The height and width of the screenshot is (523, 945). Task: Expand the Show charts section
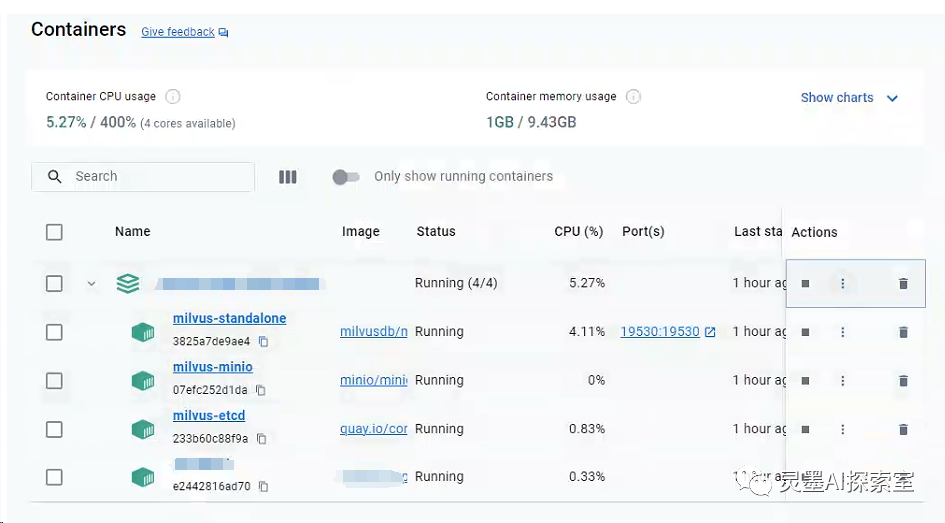849,98
